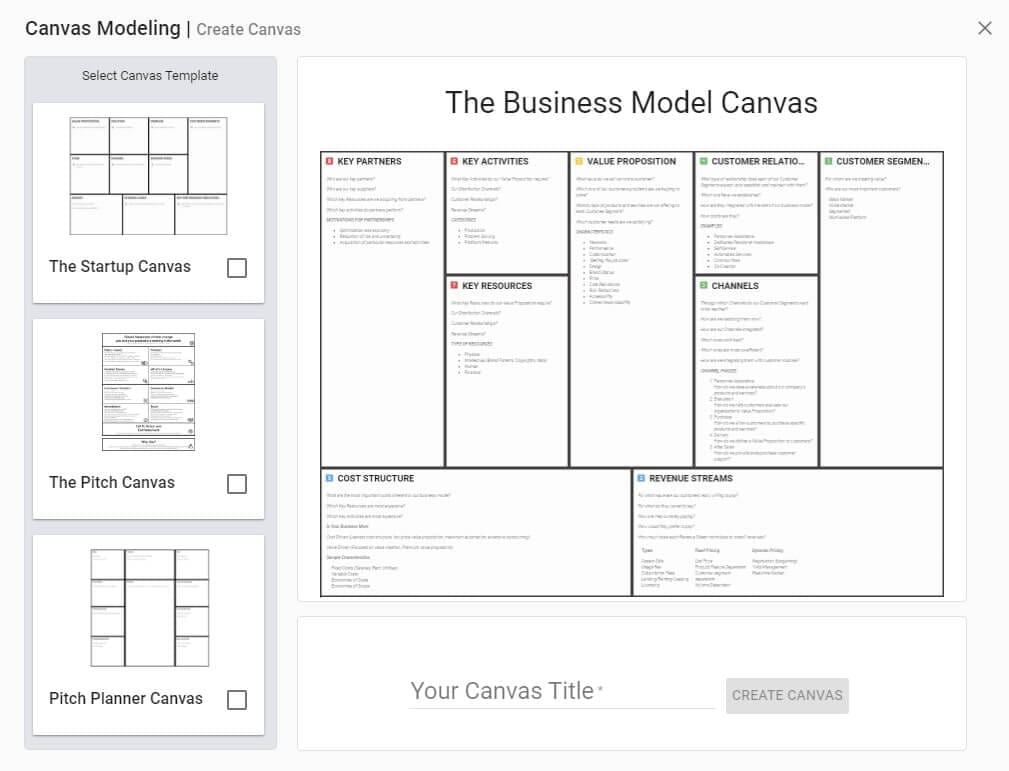Click the Key Activities section icon
1009x771 pixels.
[454, 161]
